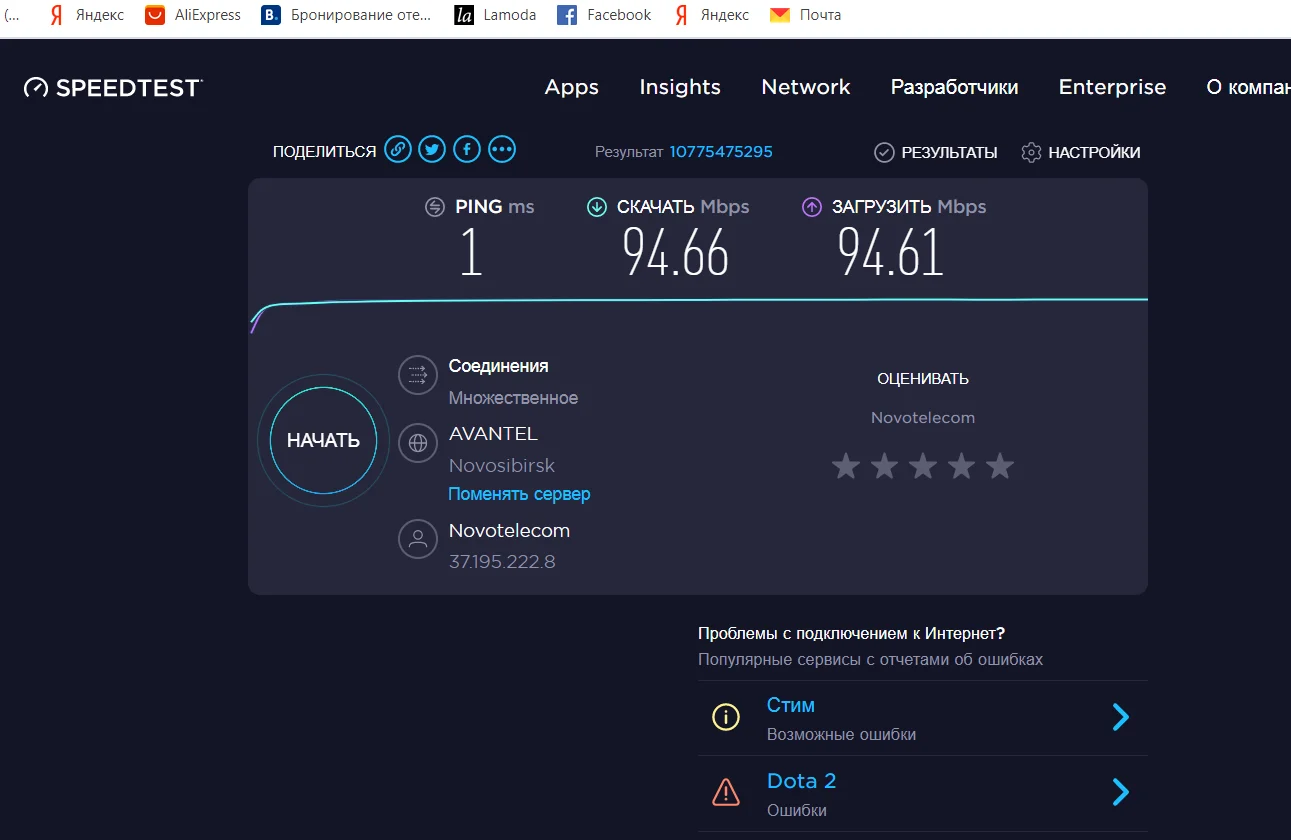Click the Ошибки status under Dota 2
Image resolution: width=1291 pixels, height=840 pixels.
(797, 811)
